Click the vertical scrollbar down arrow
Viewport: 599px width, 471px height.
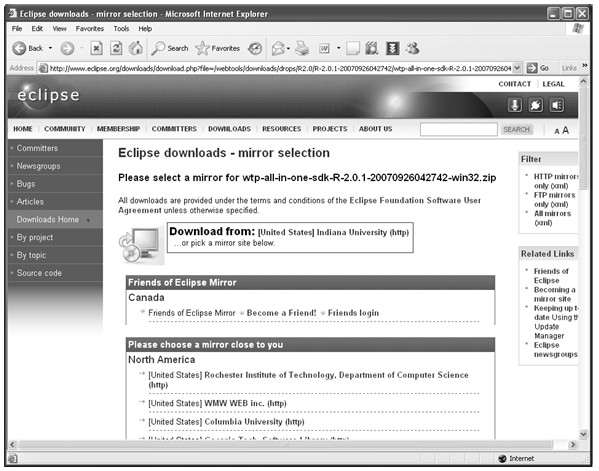pyautogui.click(x=583, y=434)
